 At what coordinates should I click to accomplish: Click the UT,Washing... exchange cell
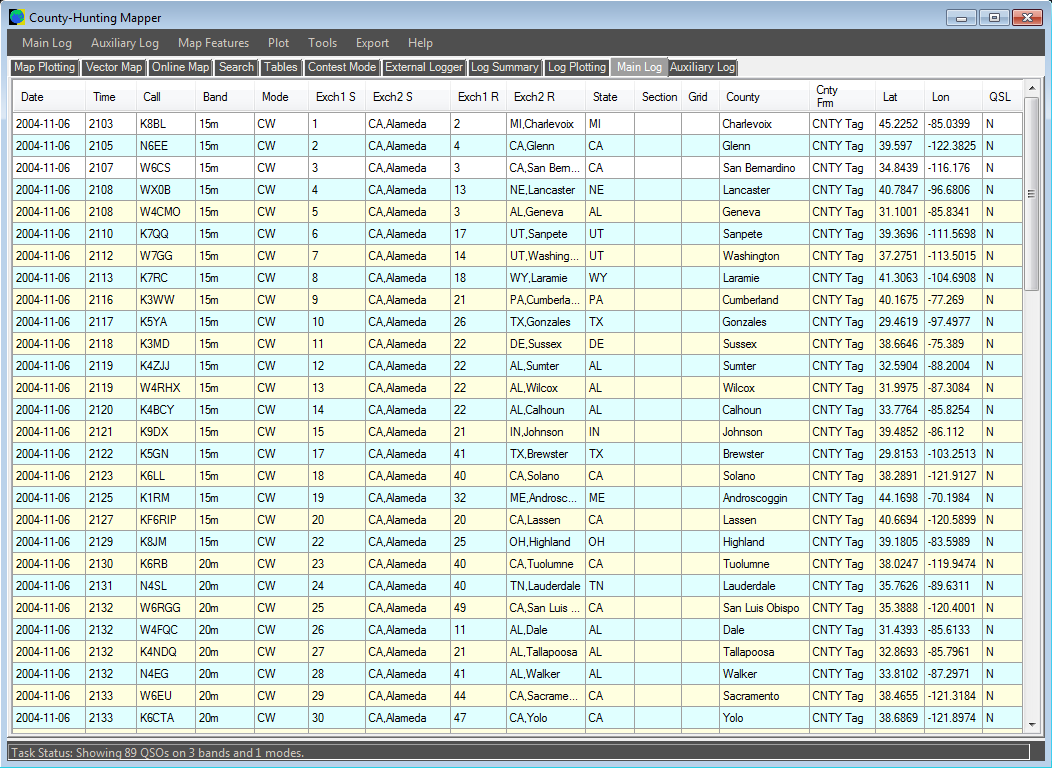(x=545, y=256)
